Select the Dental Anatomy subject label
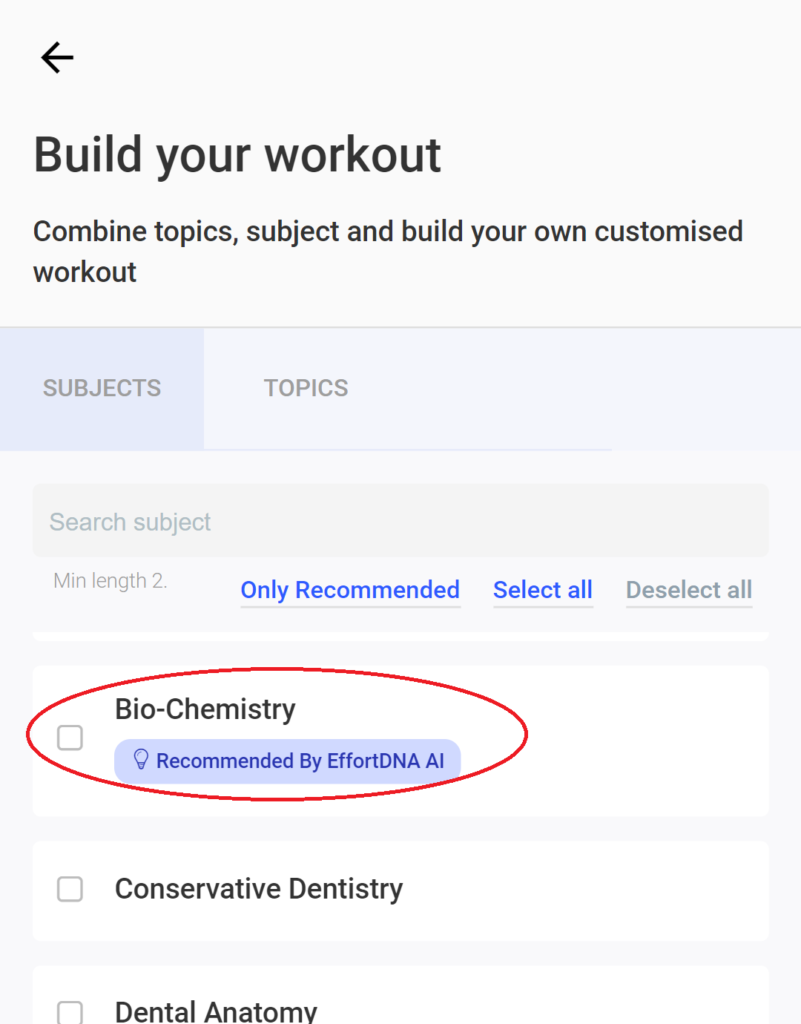 pos(216,1011)
